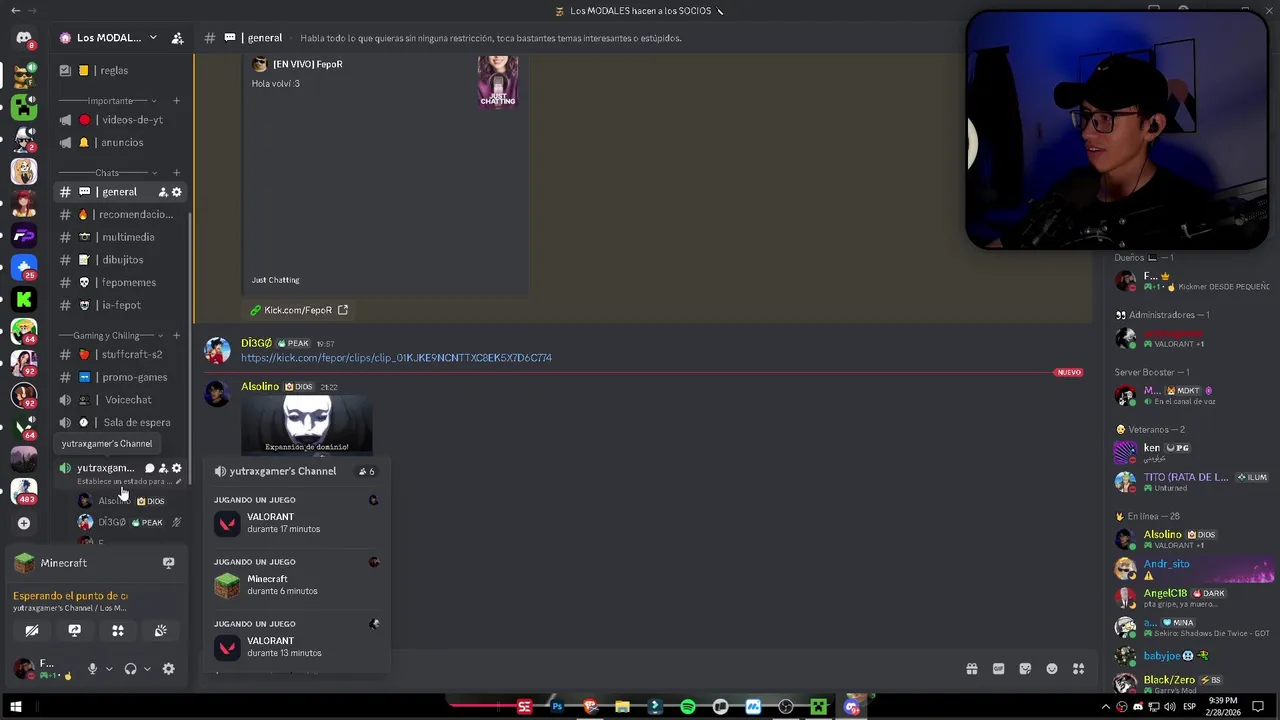Edit yutraxgamer's voice channel settings gear
The image size is (1280, 720).
point(177,468)
